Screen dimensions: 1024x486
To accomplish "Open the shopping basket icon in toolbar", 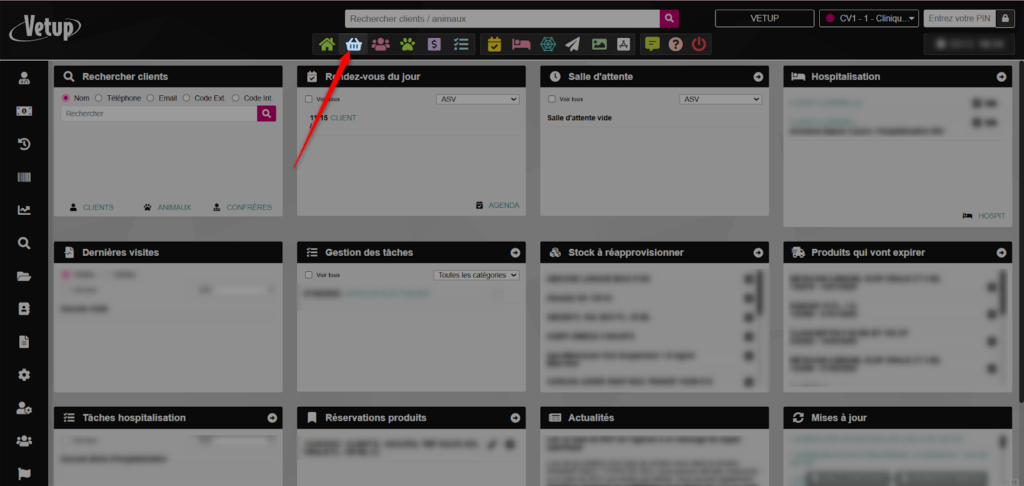I will [353, 44].
